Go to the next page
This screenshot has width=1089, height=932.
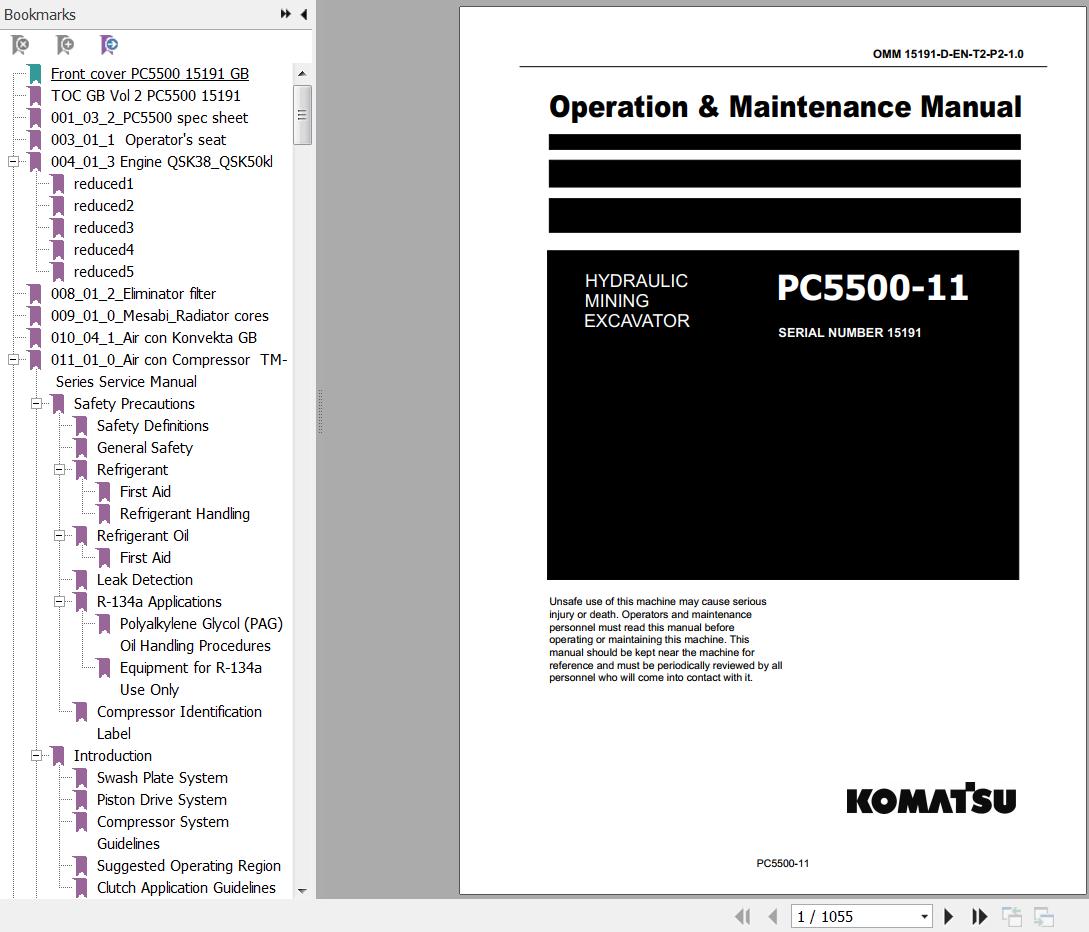(948, 917)
